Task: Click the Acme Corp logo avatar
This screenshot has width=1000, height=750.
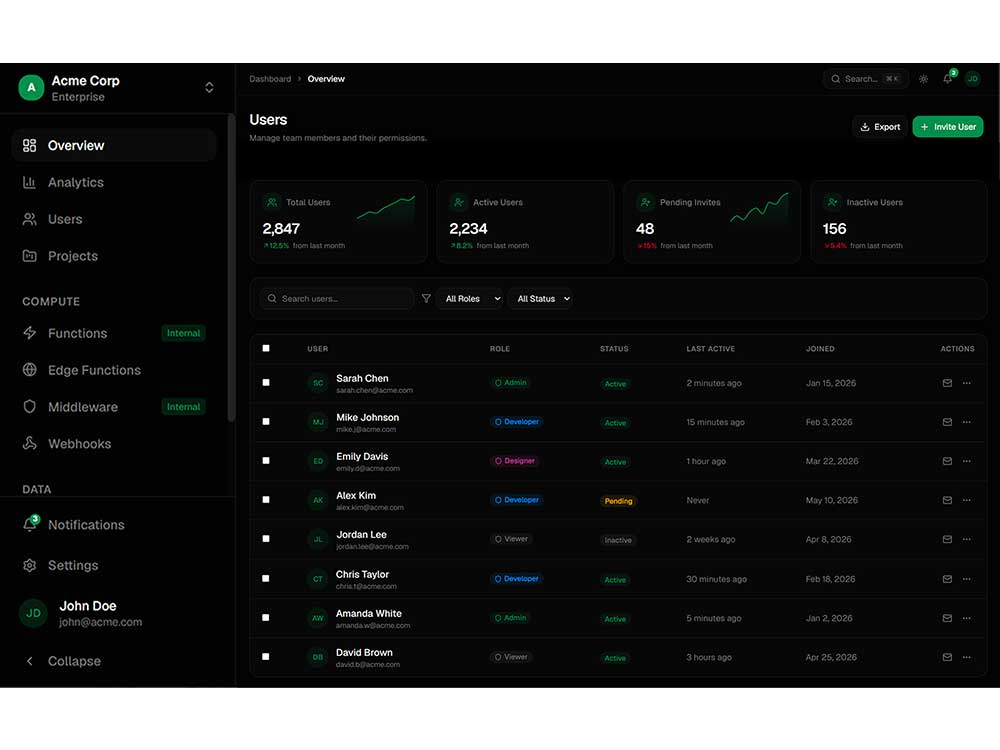Action: pyautogui.click(x=31, y=88)
